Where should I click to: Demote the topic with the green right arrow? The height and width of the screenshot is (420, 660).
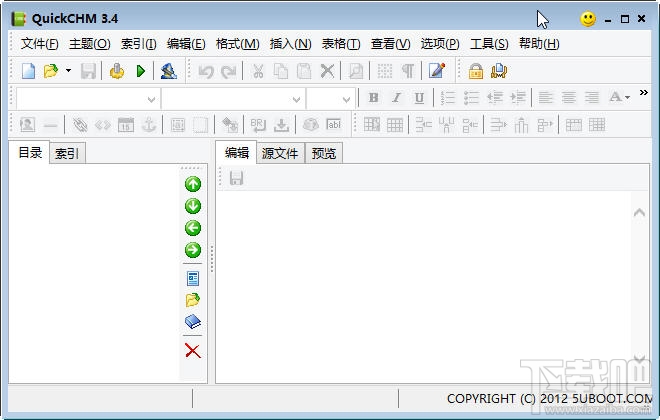click(x=193, y=250)
